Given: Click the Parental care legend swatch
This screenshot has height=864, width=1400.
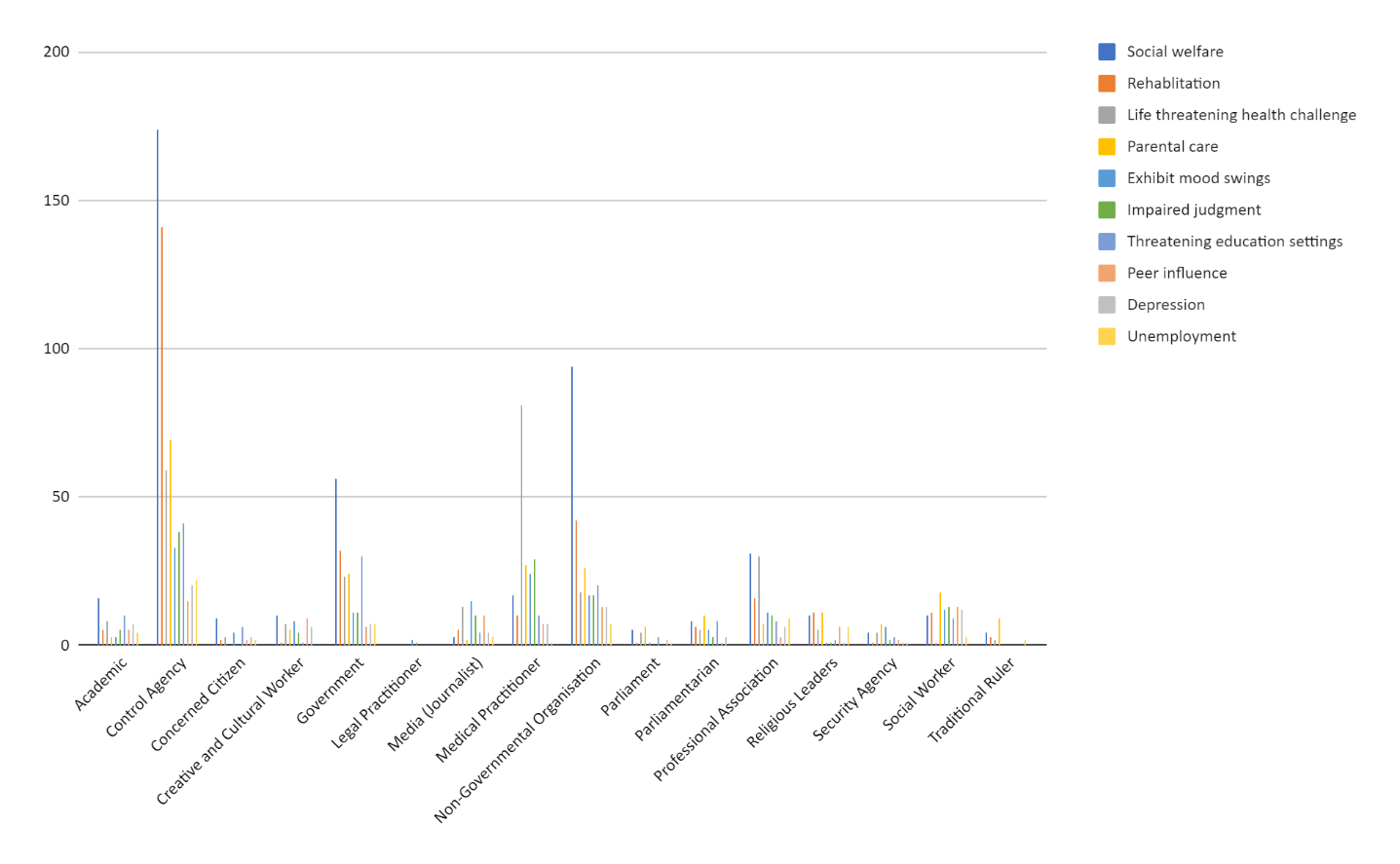Looking at the screenshot, I should [x=1107, y=147].
